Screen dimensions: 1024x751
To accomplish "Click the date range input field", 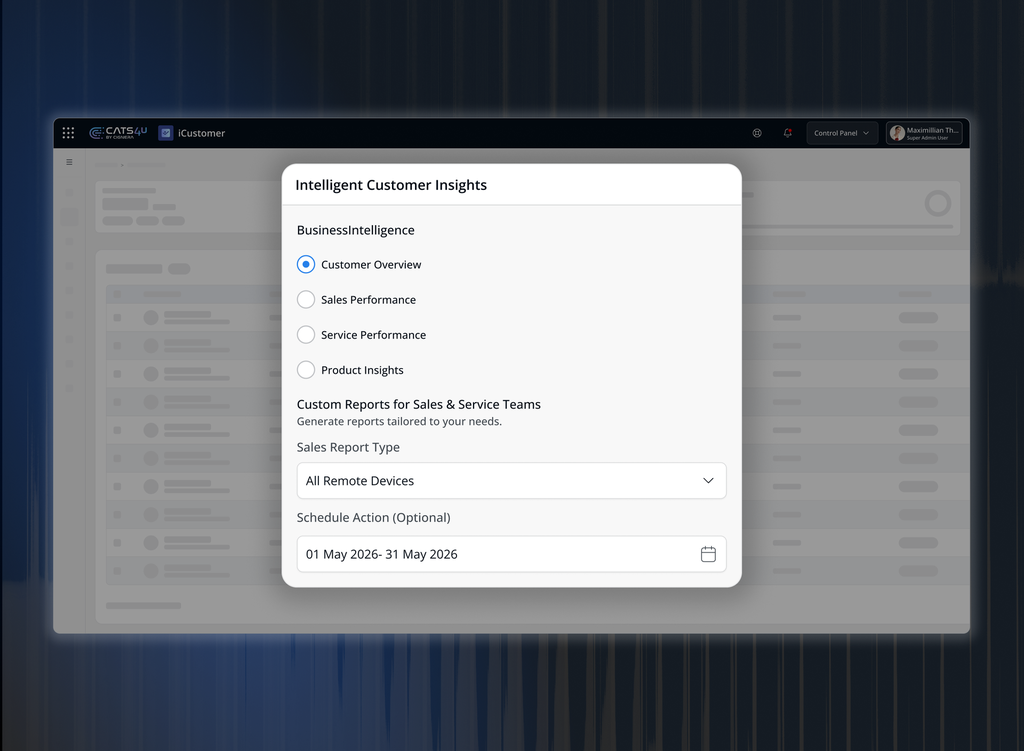I will click(x=511, y=554).
